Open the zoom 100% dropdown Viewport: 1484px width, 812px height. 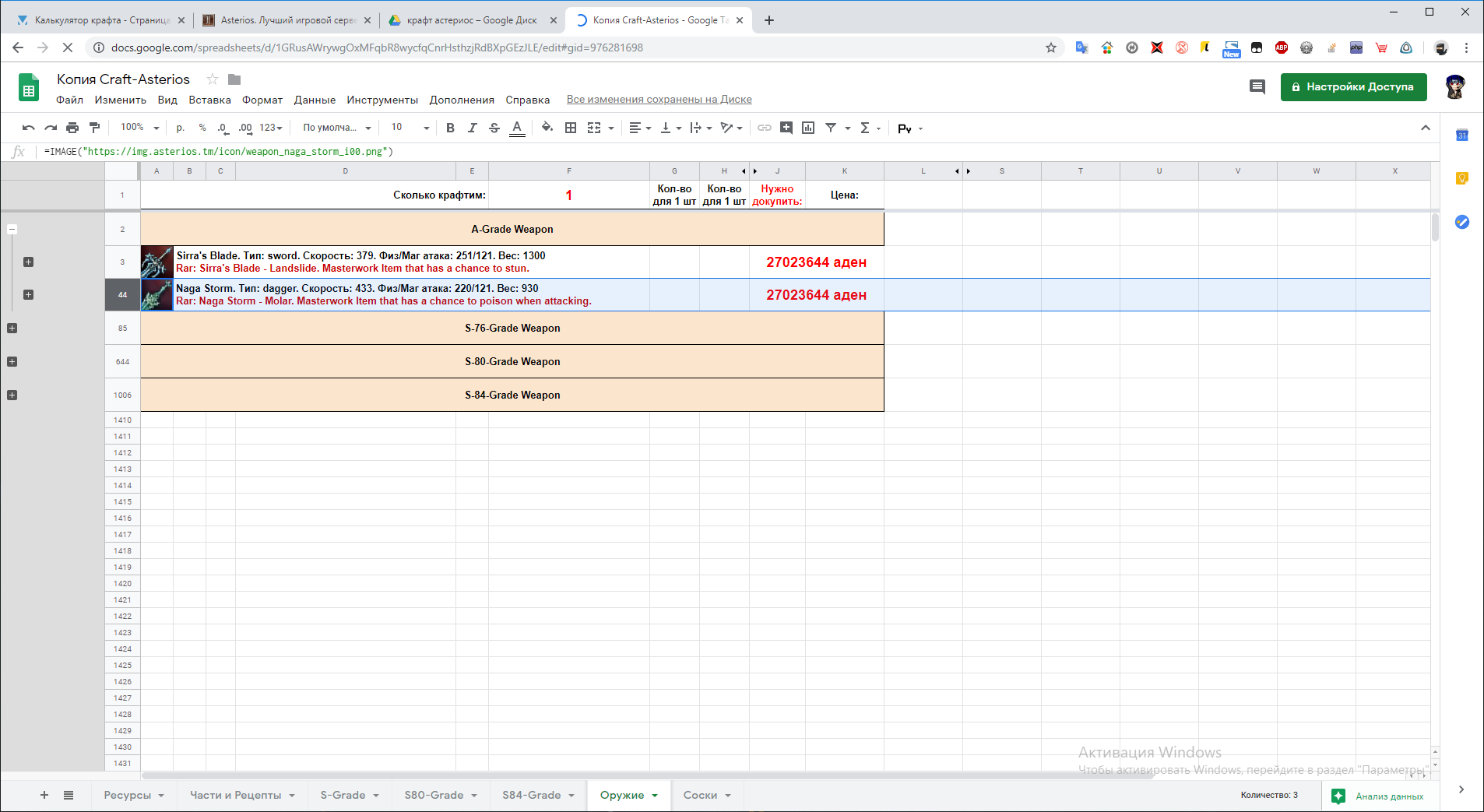[139, 128]
